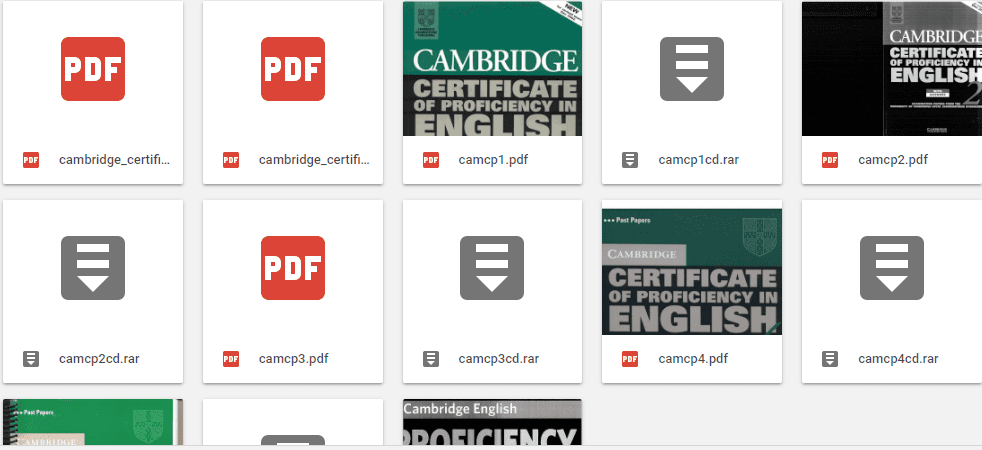982x450 pixels.
Task: Select the file name camcp1.pdf
Action: 493,160
